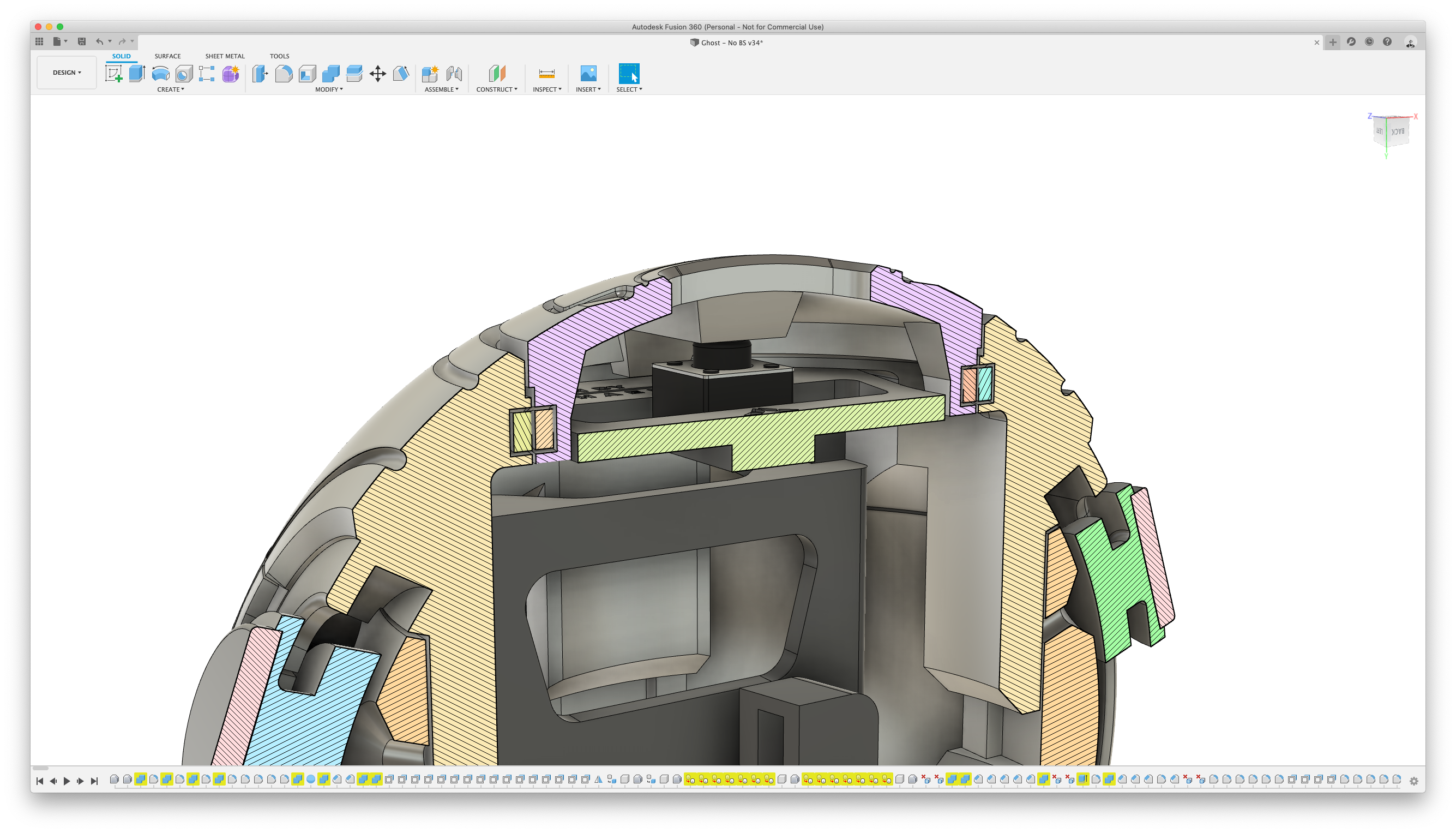Click the LEFT face of the ViewCube

coord(1379,131)
